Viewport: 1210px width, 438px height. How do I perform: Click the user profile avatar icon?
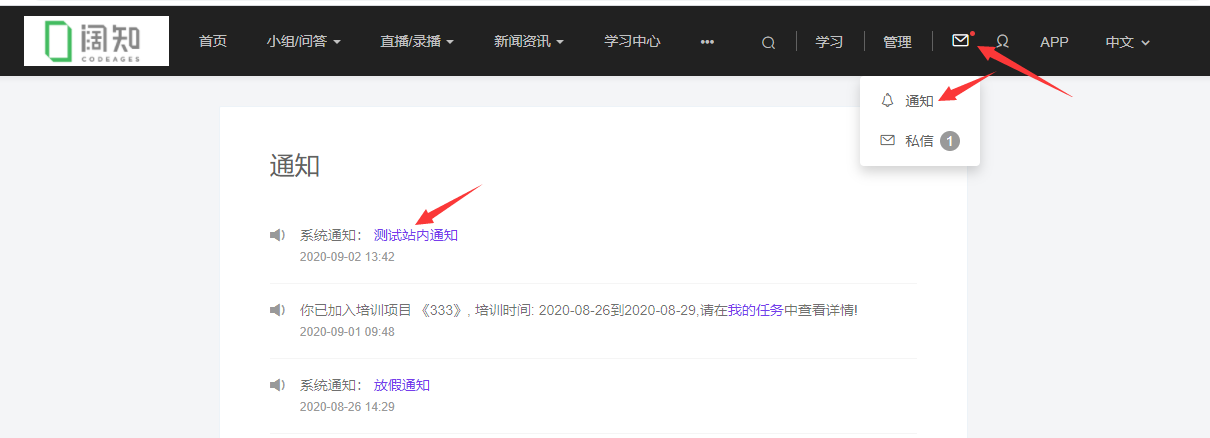[x=1002, y=42]
